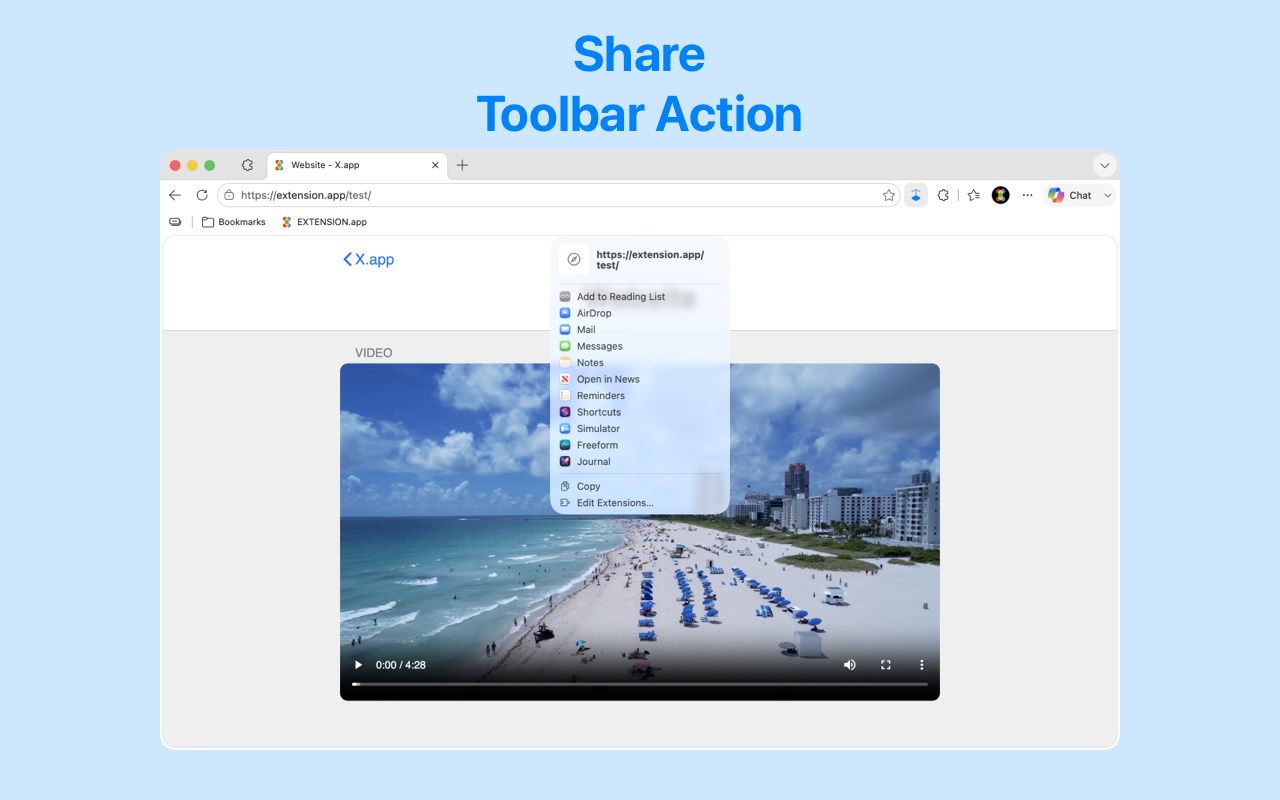Close the Website - X.app tab
The height and width of the screenshot is (800, 1280).
(435, 165)
